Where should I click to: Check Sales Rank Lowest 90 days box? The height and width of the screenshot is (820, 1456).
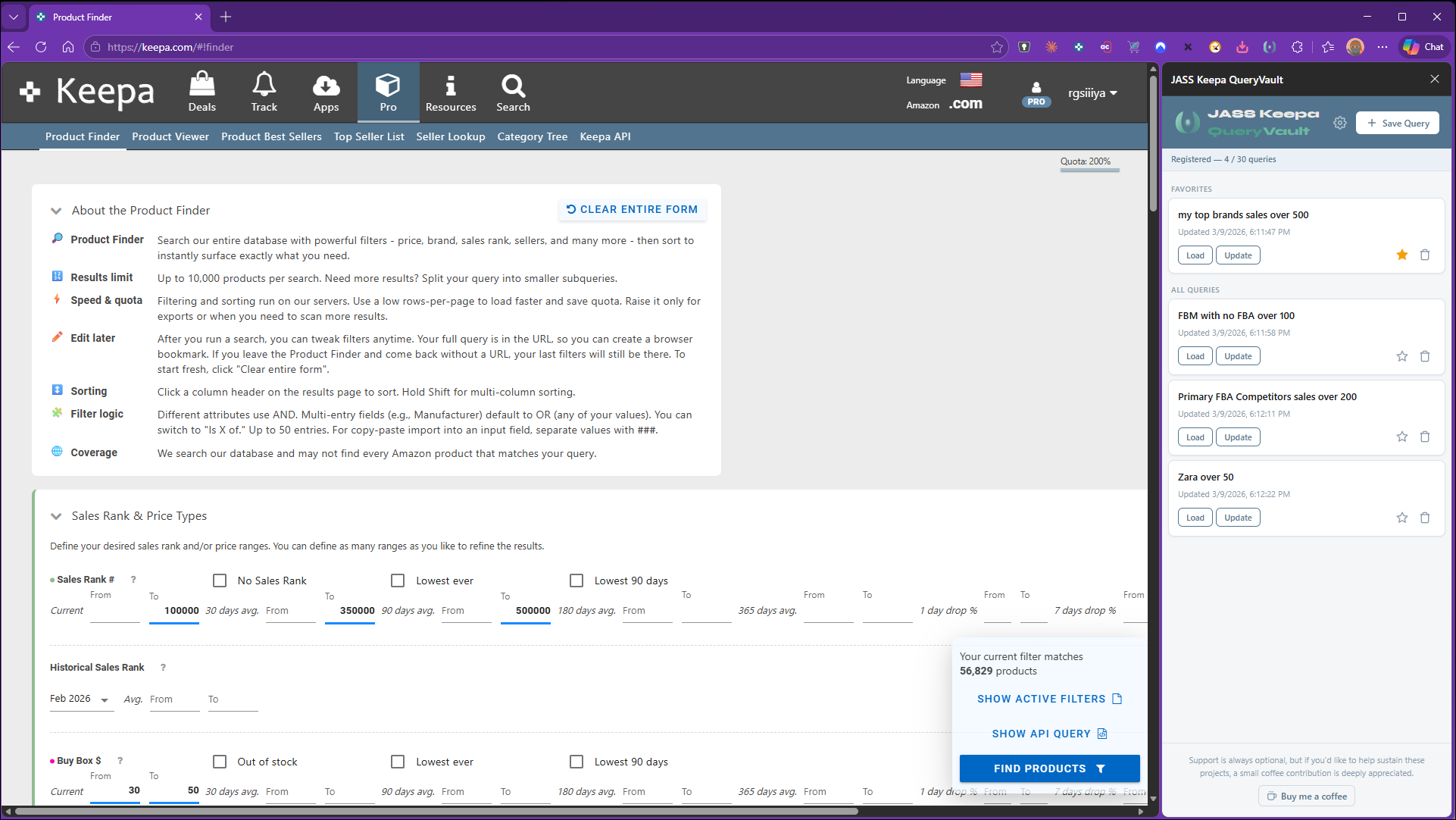576,581
